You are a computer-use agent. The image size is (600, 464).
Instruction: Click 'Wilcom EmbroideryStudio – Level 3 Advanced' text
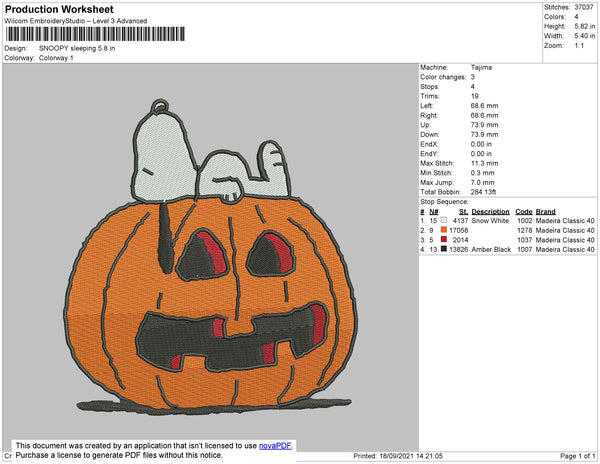[76, 21]
